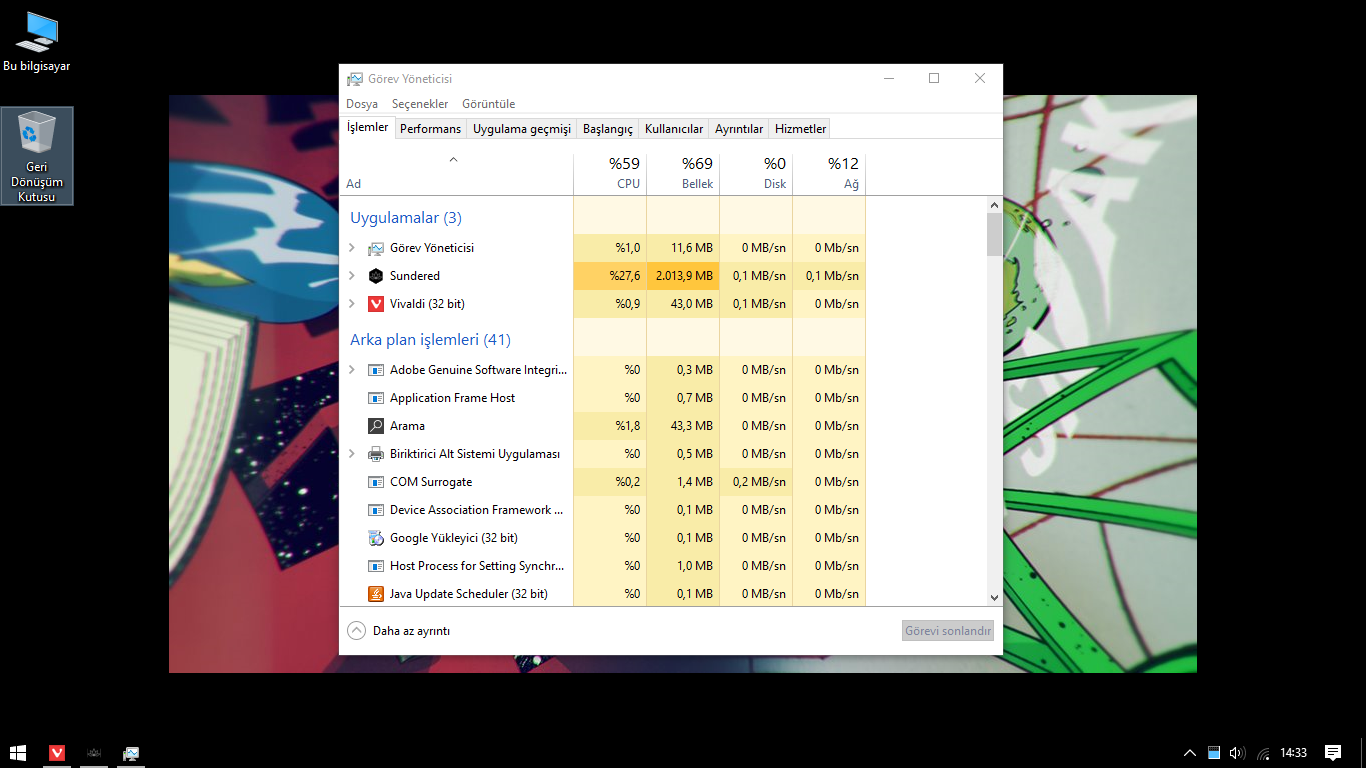Screen dimensions: 1366x768
Task: Click the Uygulamalar (3) group header
Action: tap(406, 218)
